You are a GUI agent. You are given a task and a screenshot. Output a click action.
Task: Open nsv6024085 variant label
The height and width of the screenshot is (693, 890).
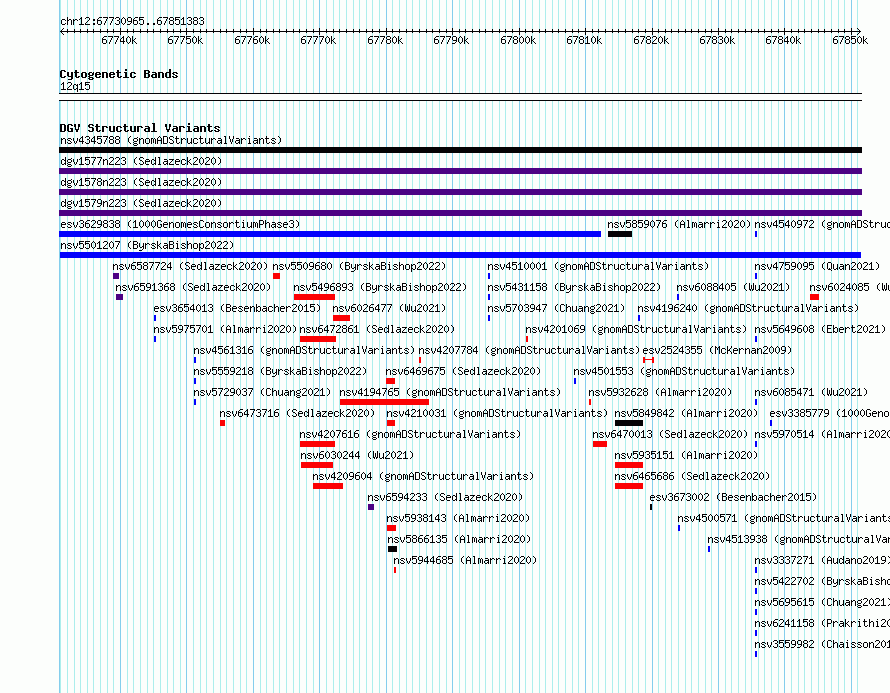[x=849, y=287]
